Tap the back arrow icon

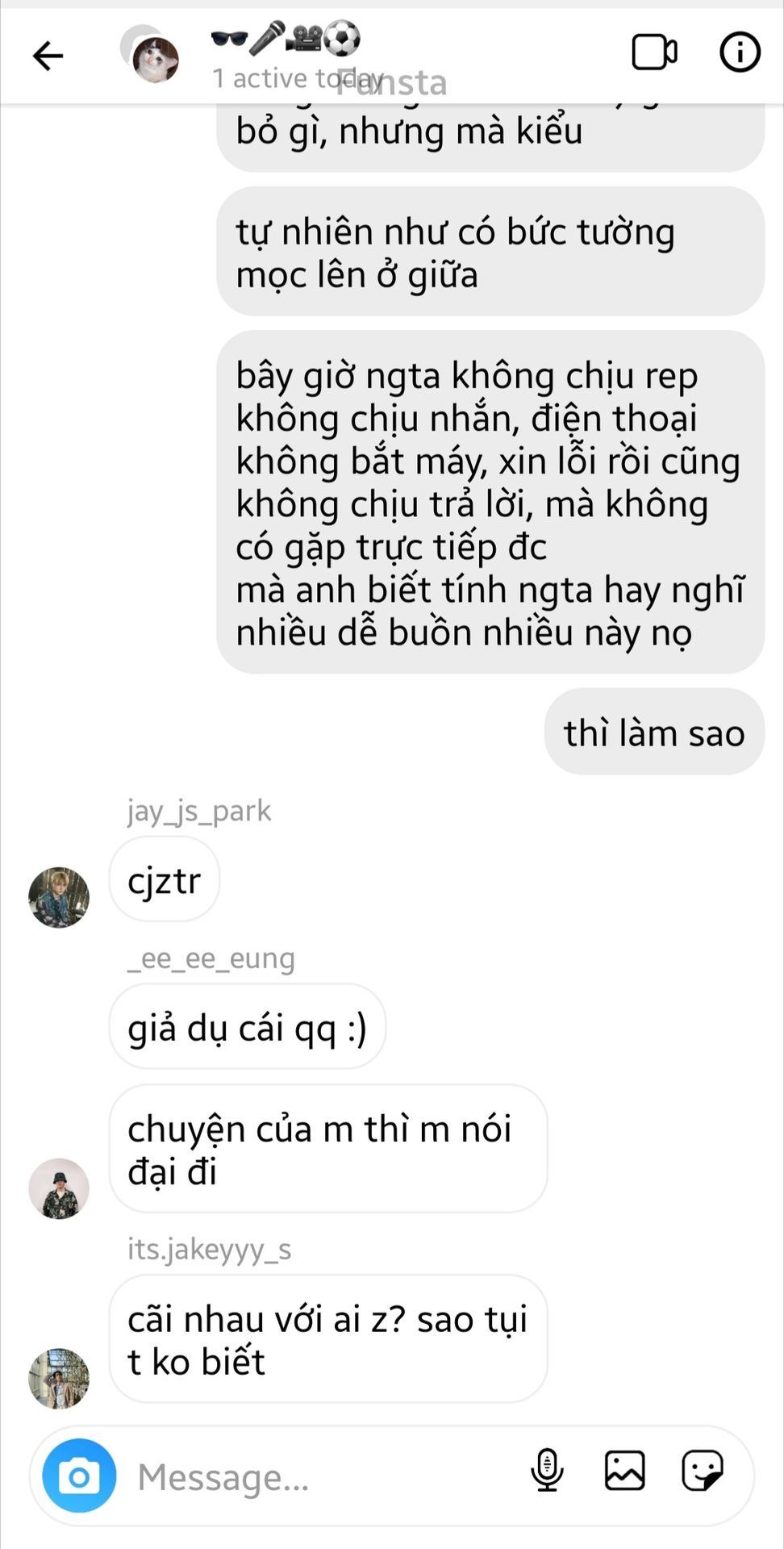[x=48, y=56]
